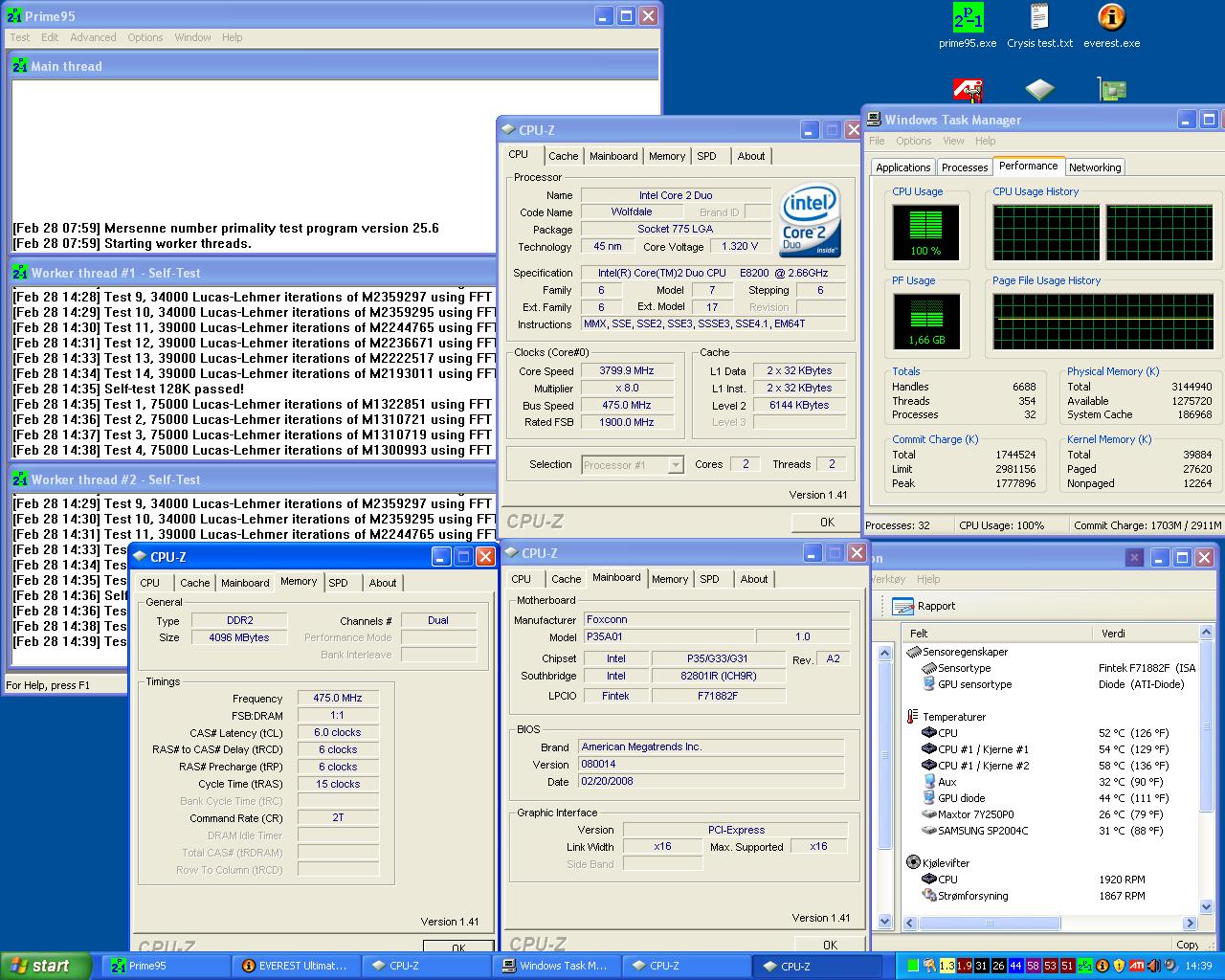Screen dimensions: 1225x980
Task: Switch to the EVEREST Ultimate taskbar button
Action: (297, 966)
